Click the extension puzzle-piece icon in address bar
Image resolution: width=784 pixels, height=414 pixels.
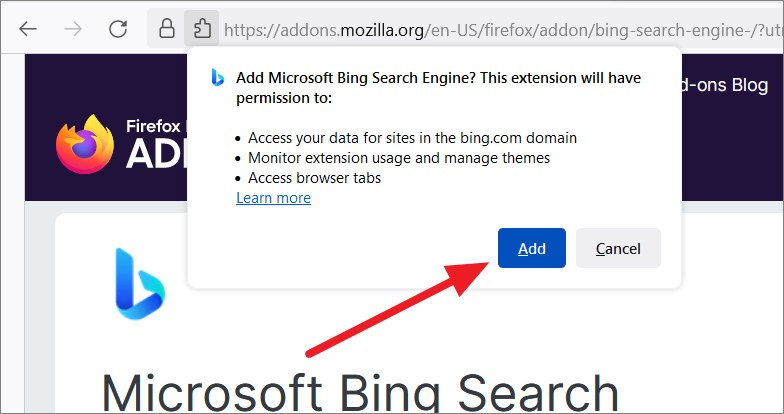pyautogui.click(x=202, y=28)
